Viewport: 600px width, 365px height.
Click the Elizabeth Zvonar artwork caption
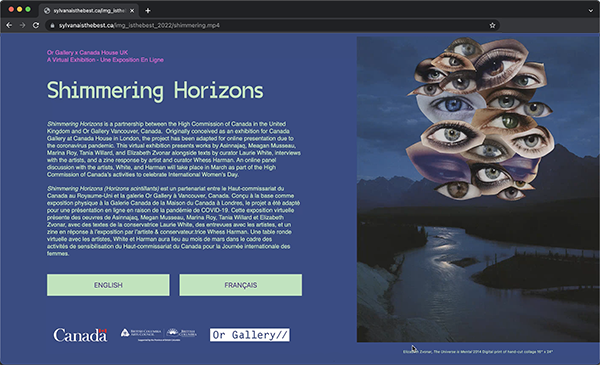pos(478,352)
